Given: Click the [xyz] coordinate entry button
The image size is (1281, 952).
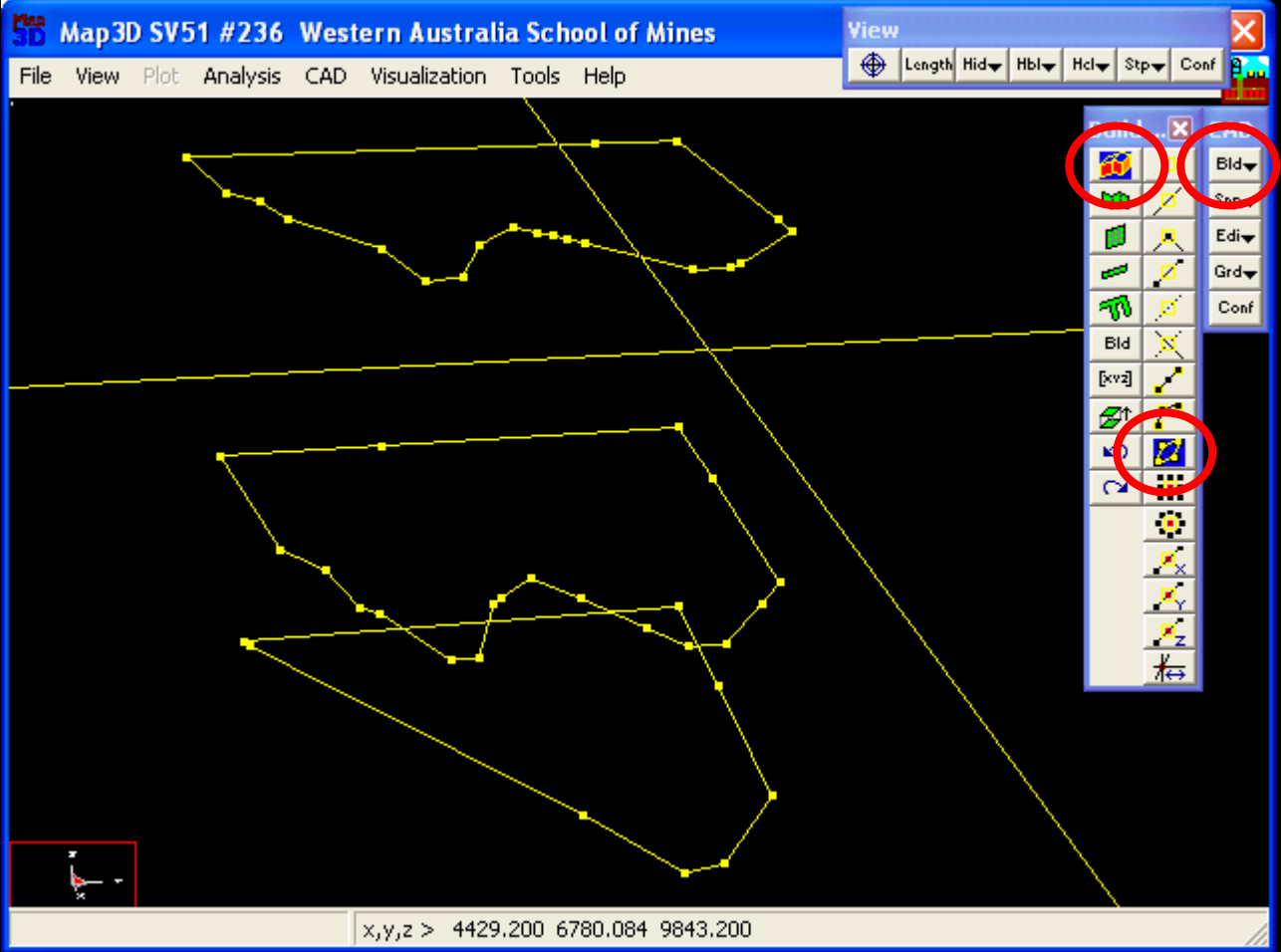Looking at the screenshot, I should click(1115, 379).
